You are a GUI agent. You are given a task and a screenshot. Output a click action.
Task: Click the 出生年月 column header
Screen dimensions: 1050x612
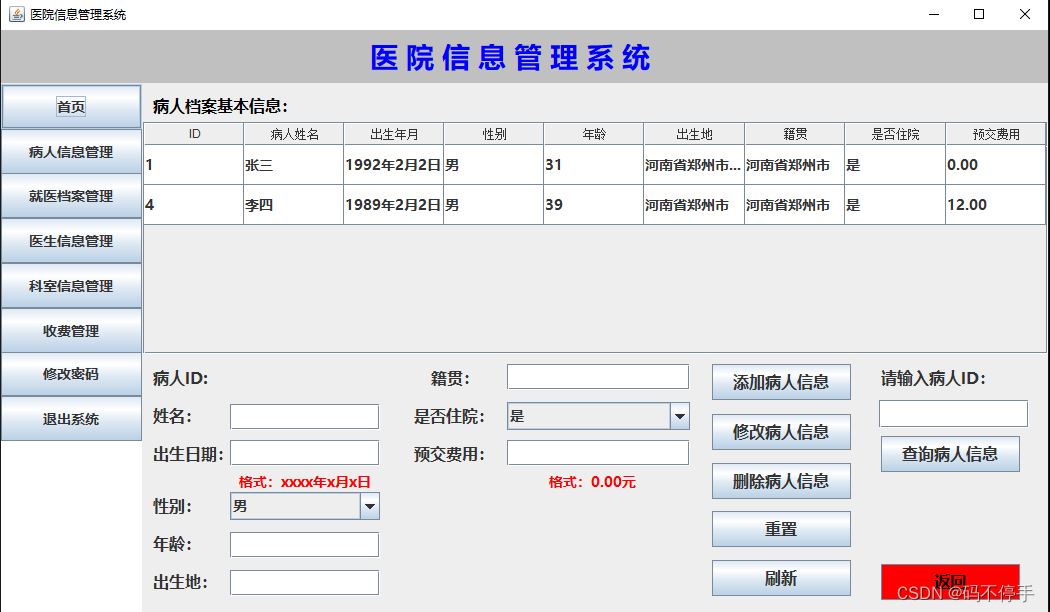(394, 134)
